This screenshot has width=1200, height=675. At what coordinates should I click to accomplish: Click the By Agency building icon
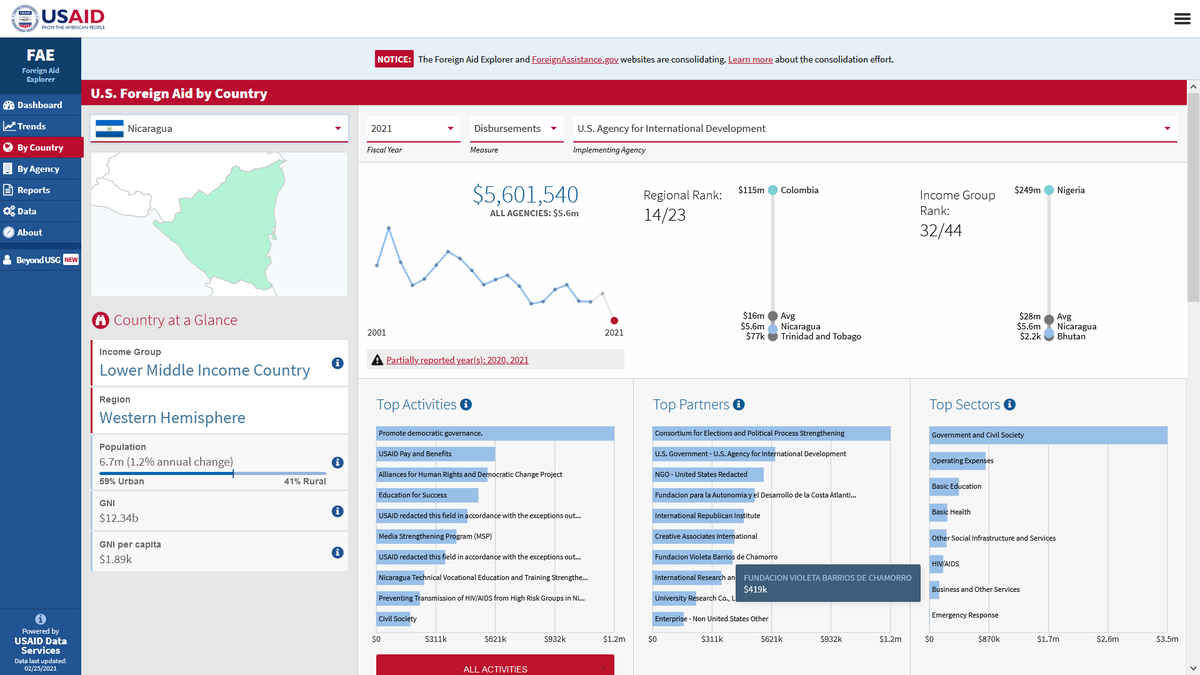coord(8,169)
